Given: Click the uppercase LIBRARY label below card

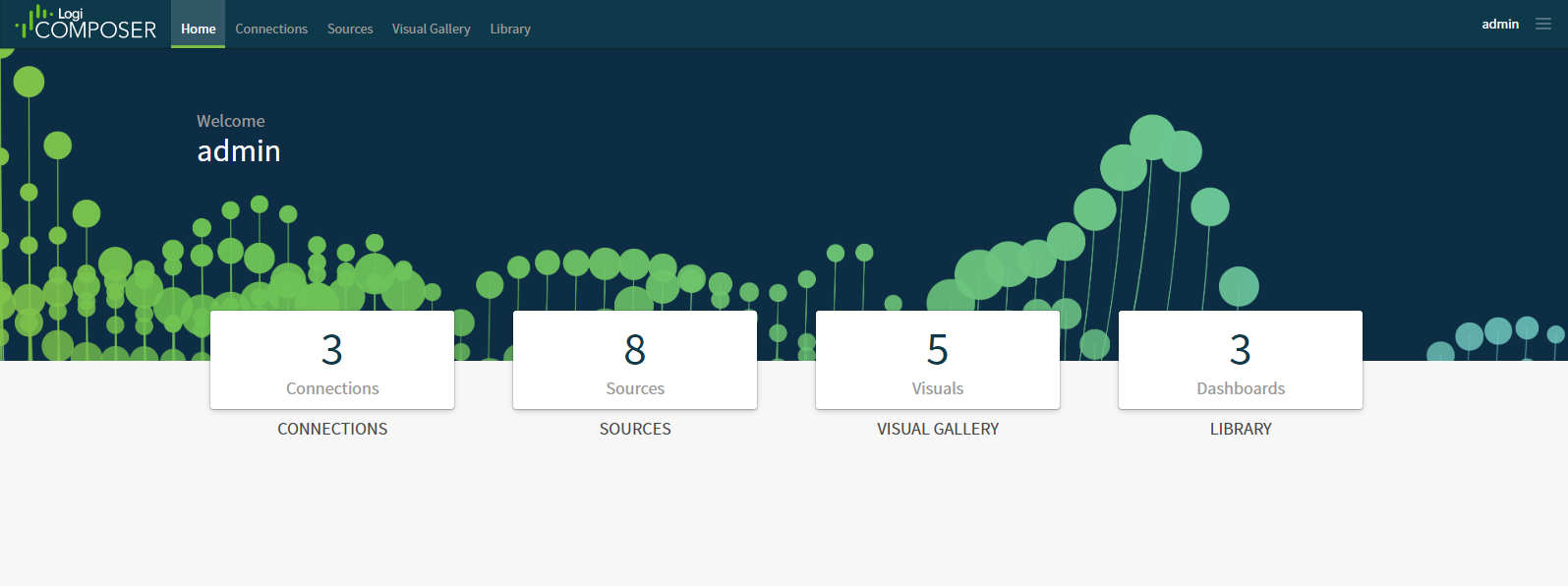Looking at the screenshot, I should 1241,429.
